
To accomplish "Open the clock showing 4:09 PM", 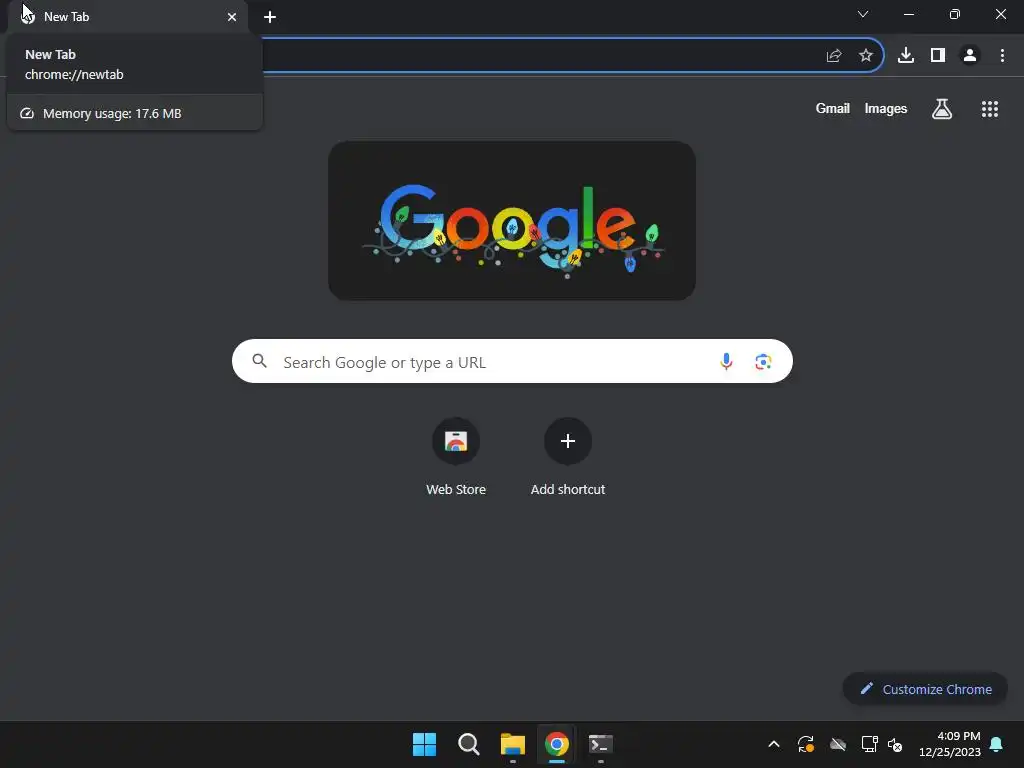I will 950,744.
